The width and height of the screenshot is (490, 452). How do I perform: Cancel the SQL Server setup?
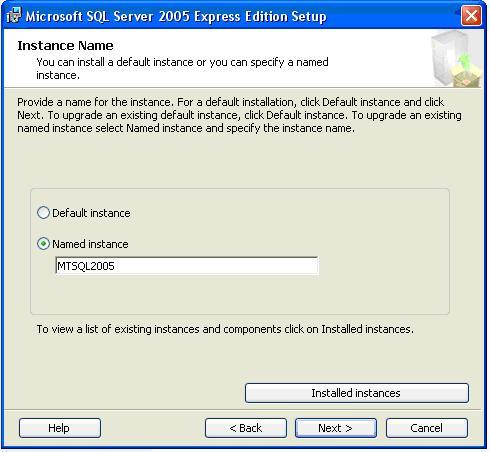point(427,428)
